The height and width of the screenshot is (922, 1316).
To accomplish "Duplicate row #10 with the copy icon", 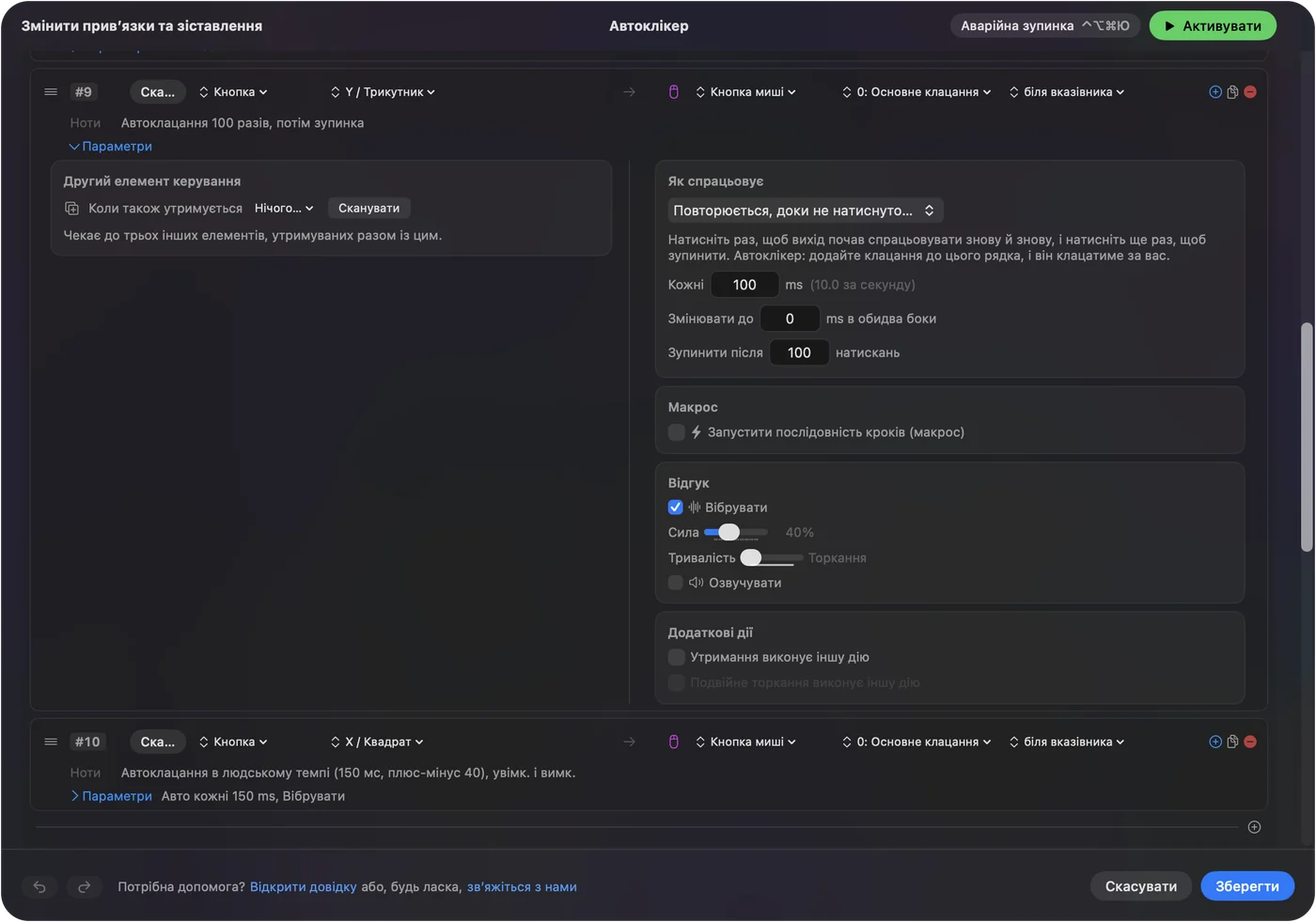I will click(x=1232, y=742).
